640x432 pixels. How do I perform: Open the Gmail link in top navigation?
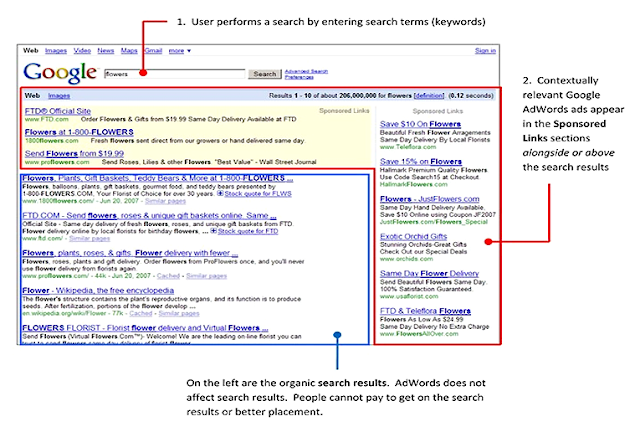click(x=153, y=51)
